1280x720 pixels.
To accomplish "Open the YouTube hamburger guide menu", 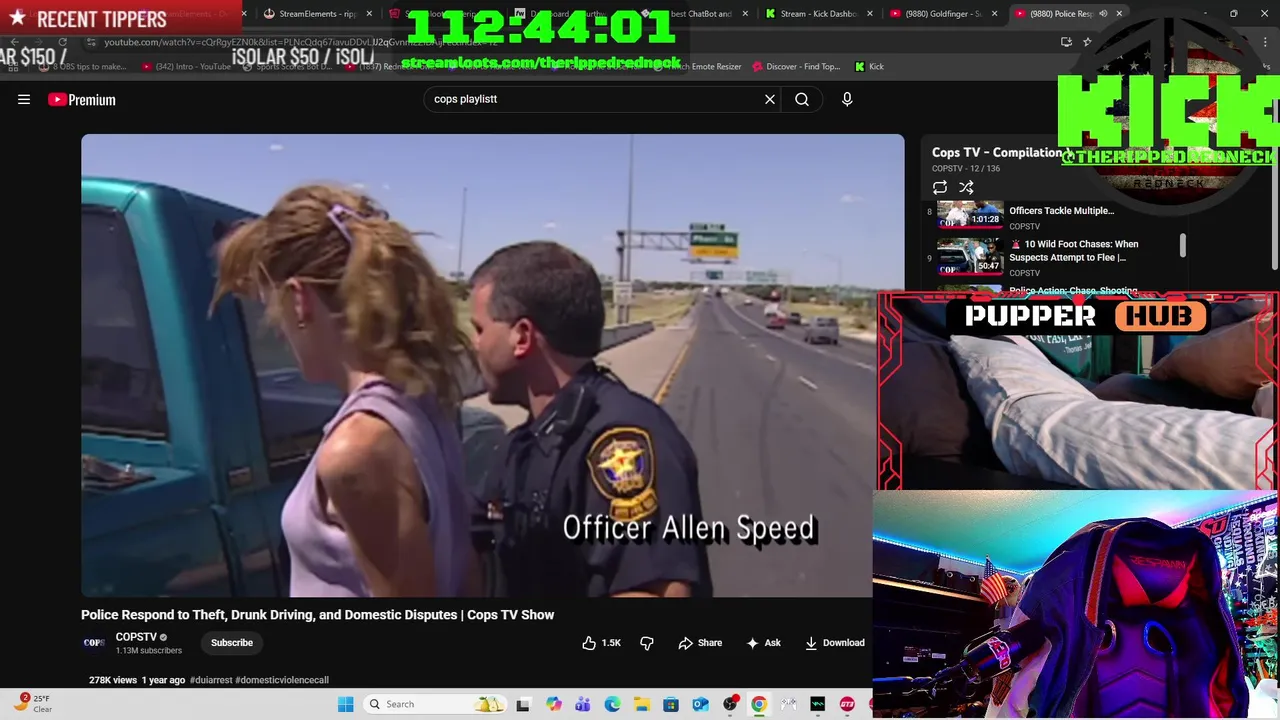I will point(24,99).
